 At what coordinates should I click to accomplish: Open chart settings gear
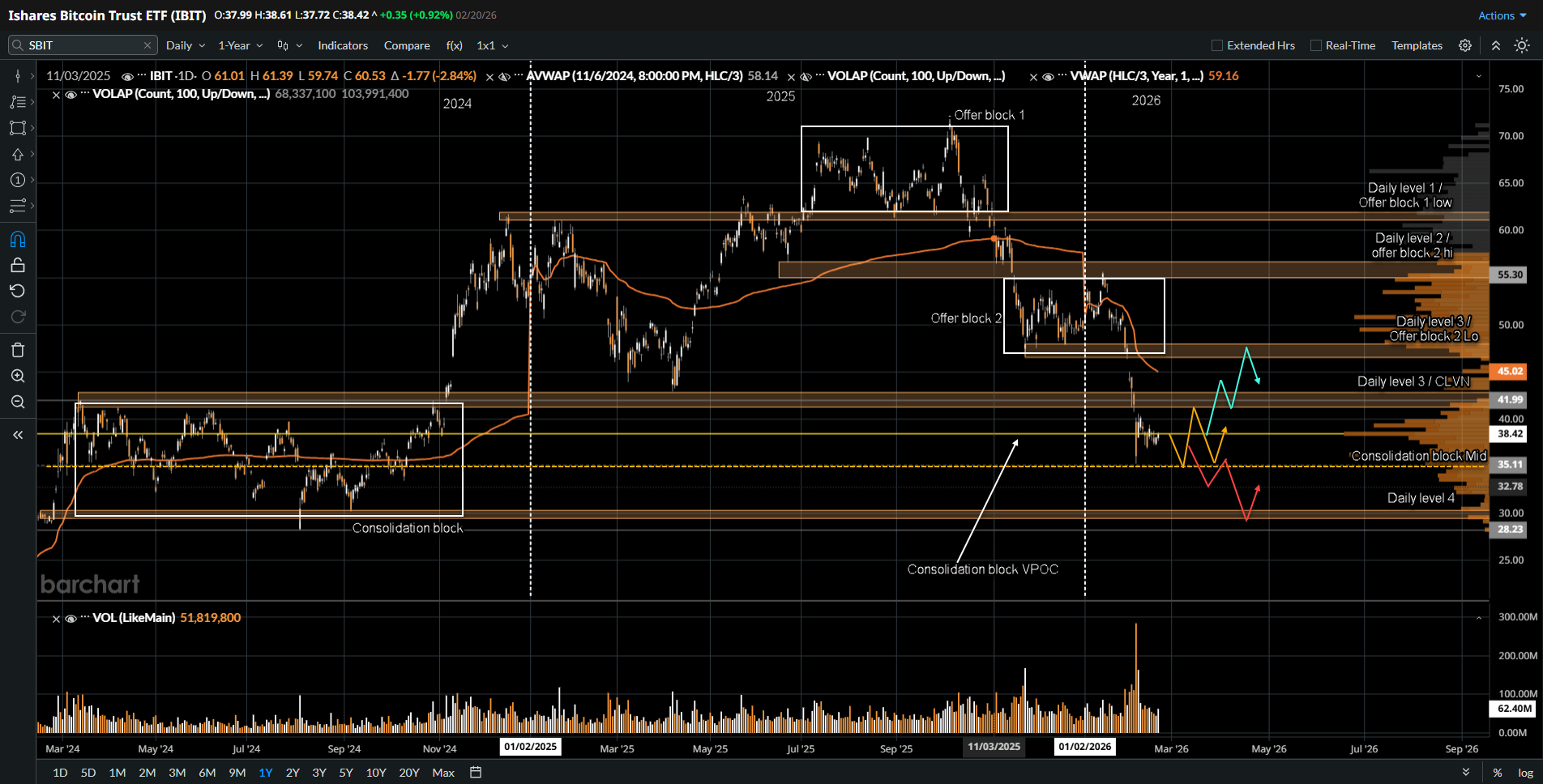pos(1465,45)
